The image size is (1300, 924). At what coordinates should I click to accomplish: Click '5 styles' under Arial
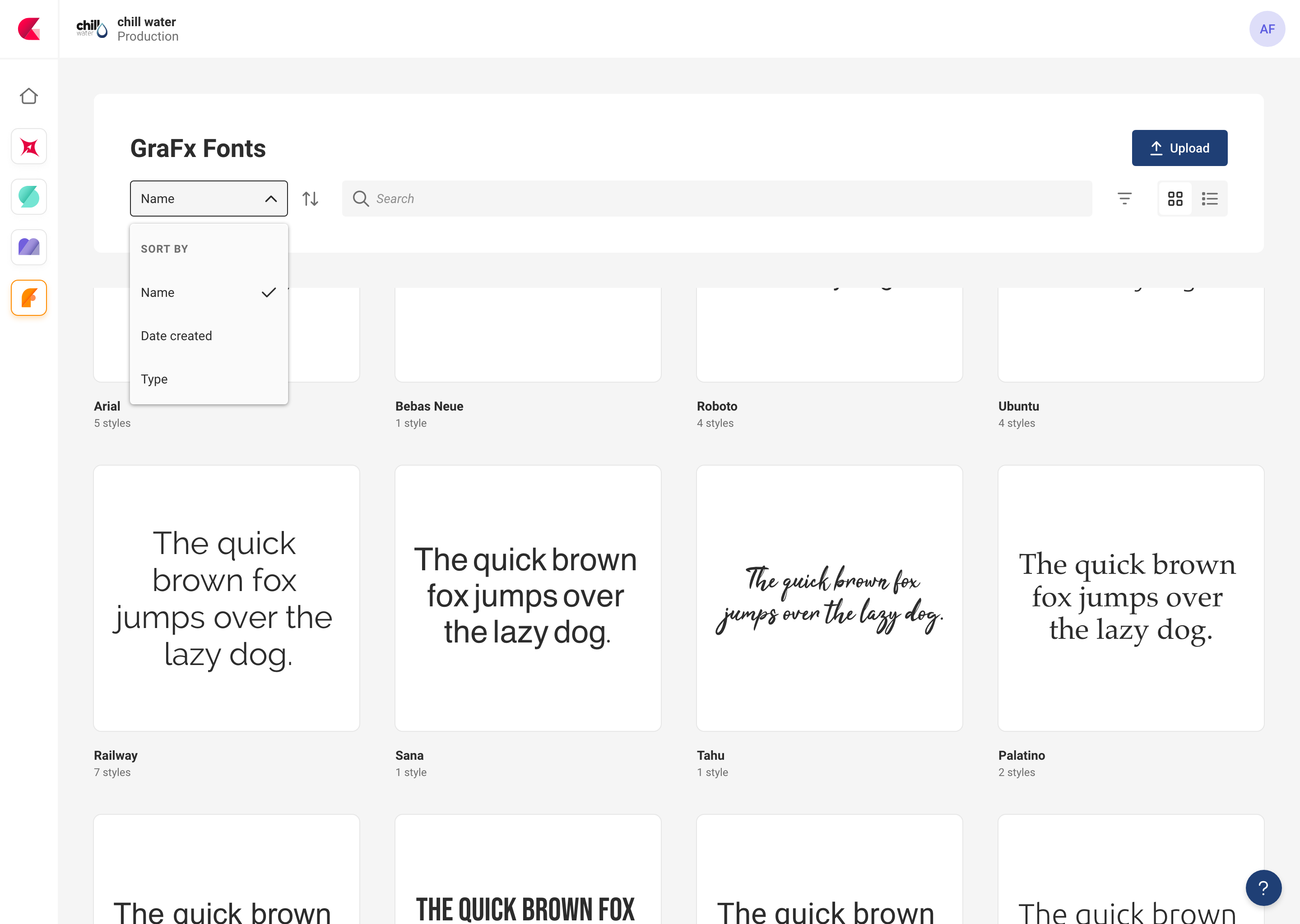[112, 423]
